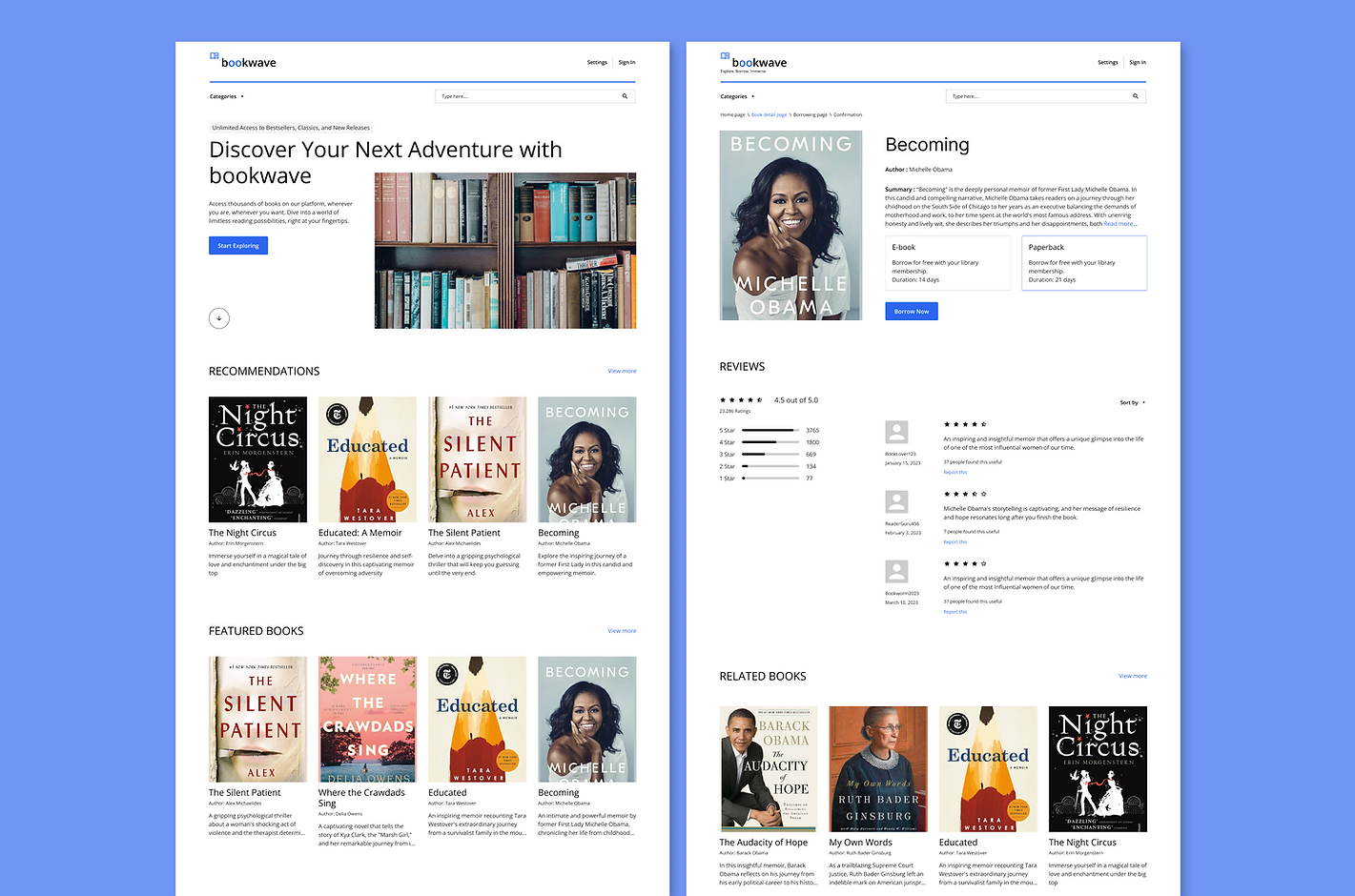Viewport: 1355px width, 896px height.
Task: Click 'Author : Michelle Obama' on the detail page
Action: click(x=918, y=170)
